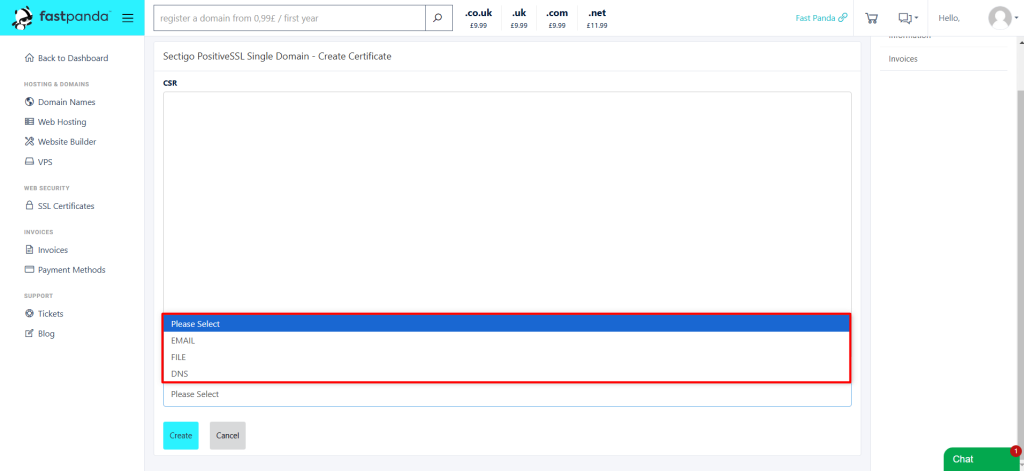The width and height of the screenshot is (1024, 471).
Task: Click the Back to Dashboard home icon
Action: (29, 58)
